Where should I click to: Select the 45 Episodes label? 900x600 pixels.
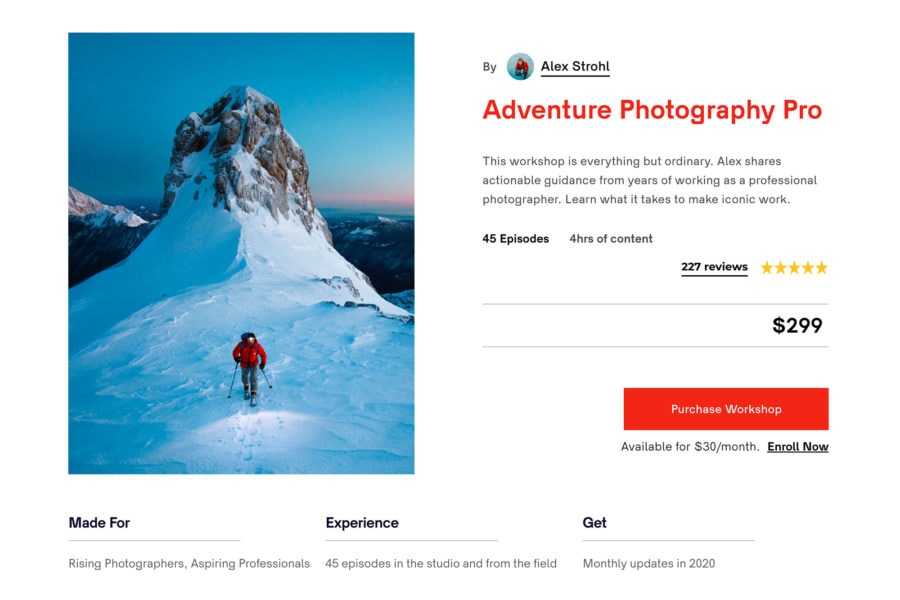515,239
